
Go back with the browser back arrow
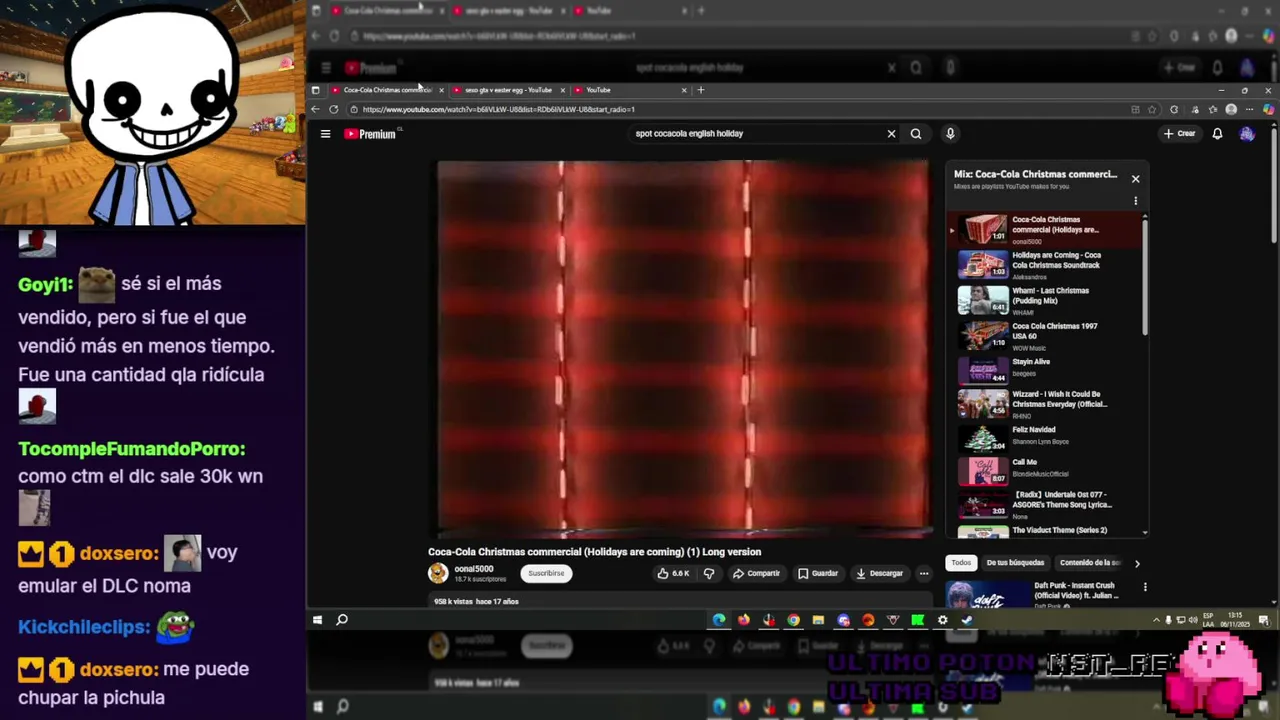click(x=316, y=109)
